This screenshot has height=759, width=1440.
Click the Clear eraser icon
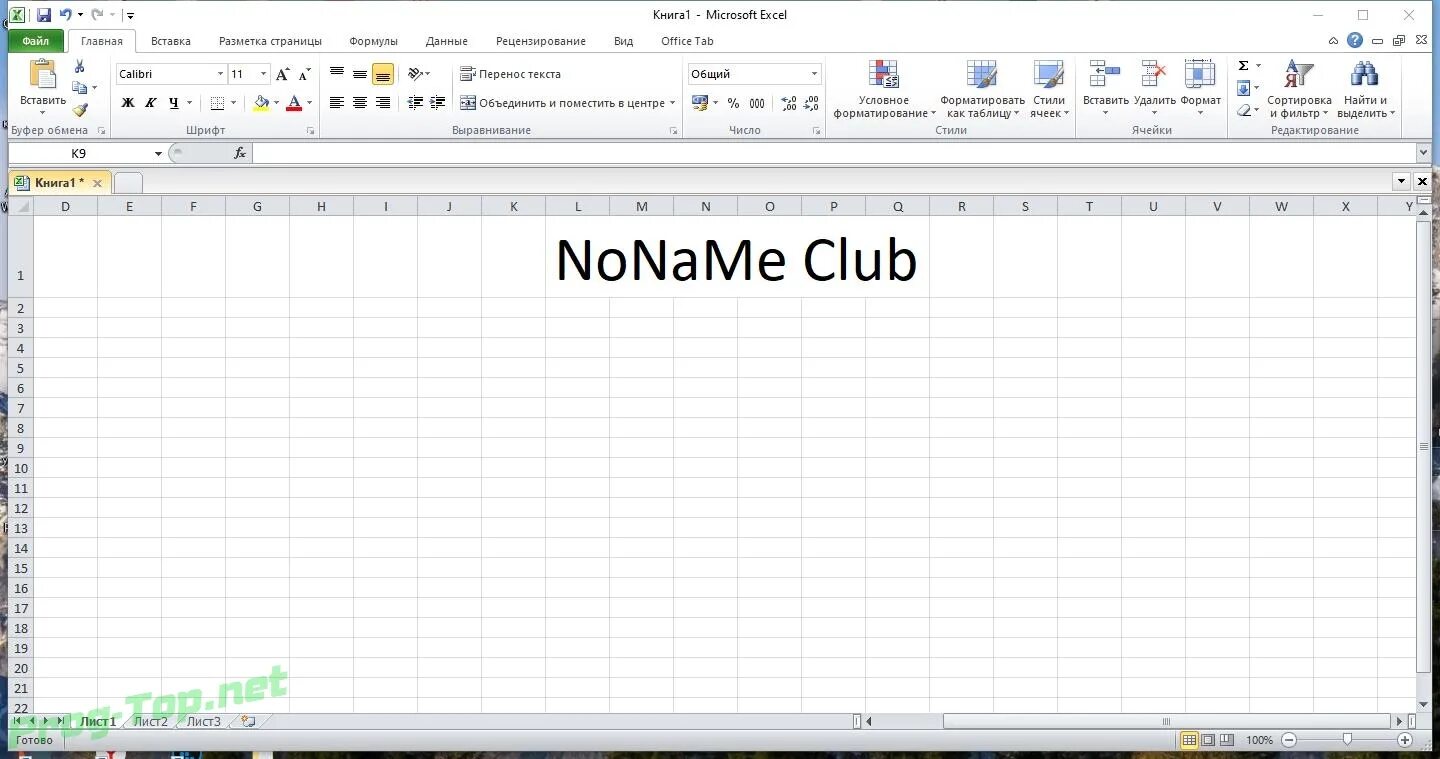(x=1243, y=110)
